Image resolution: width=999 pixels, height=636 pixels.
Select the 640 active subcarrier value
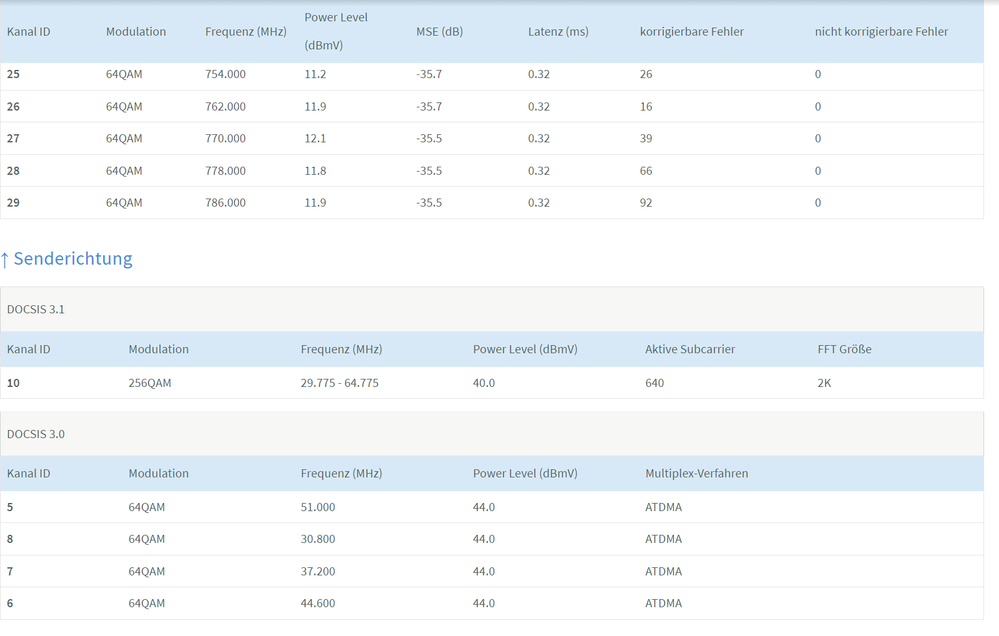tap(655, 383)
